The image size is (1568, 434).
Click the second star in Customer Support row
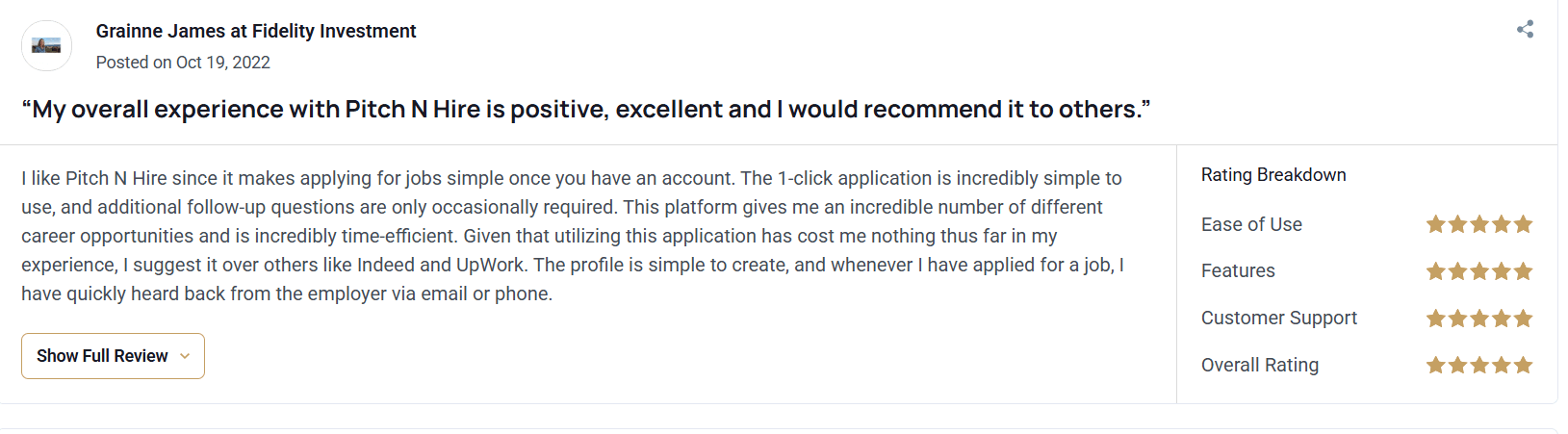(1457, 319)
